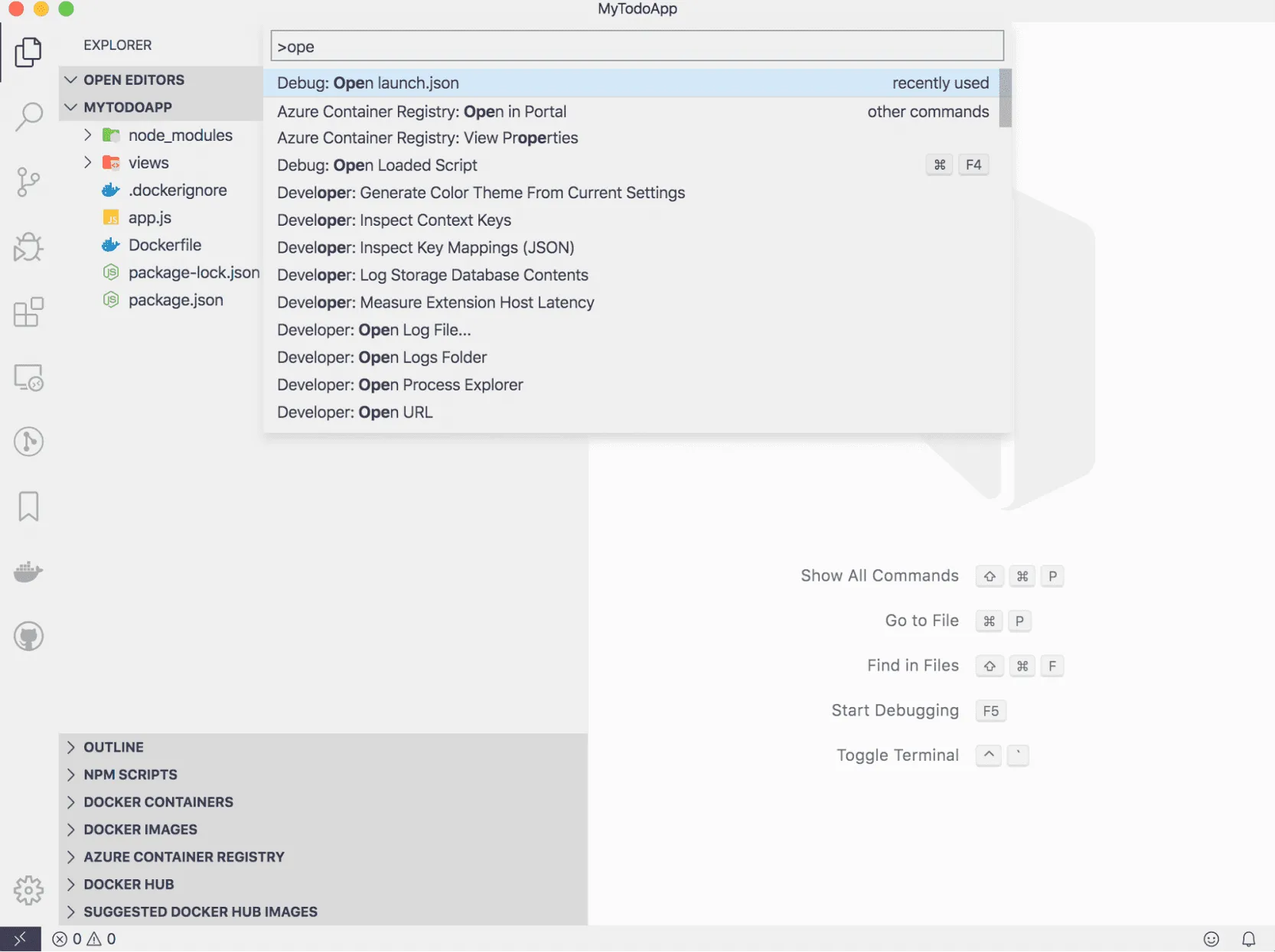This screenshot has width=1275, height=952.
Task: Click the package-lock.json node icon
Action: pos(111,272)
